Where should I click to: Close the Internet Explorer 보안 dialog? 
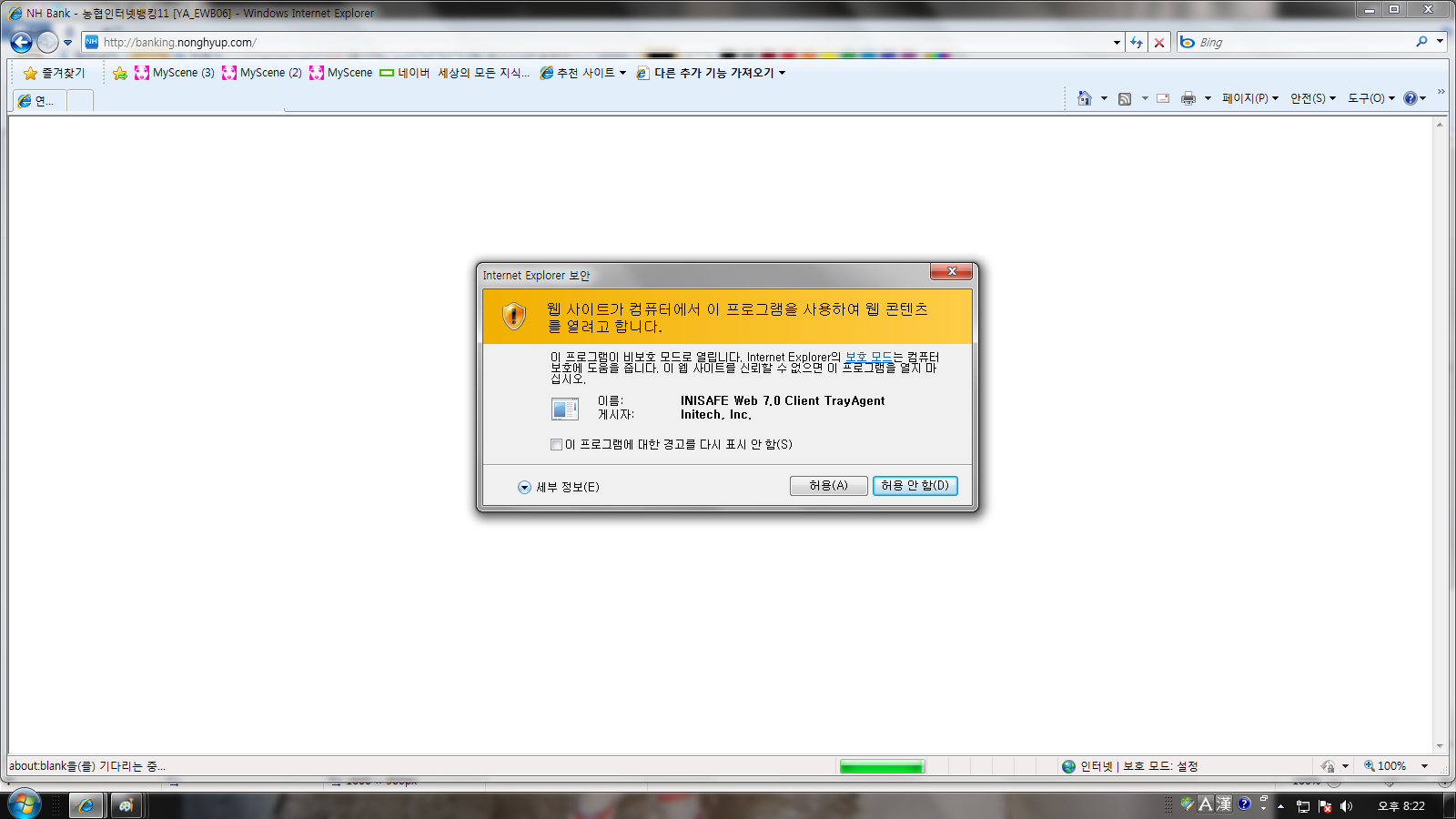[x=952, y=271]
